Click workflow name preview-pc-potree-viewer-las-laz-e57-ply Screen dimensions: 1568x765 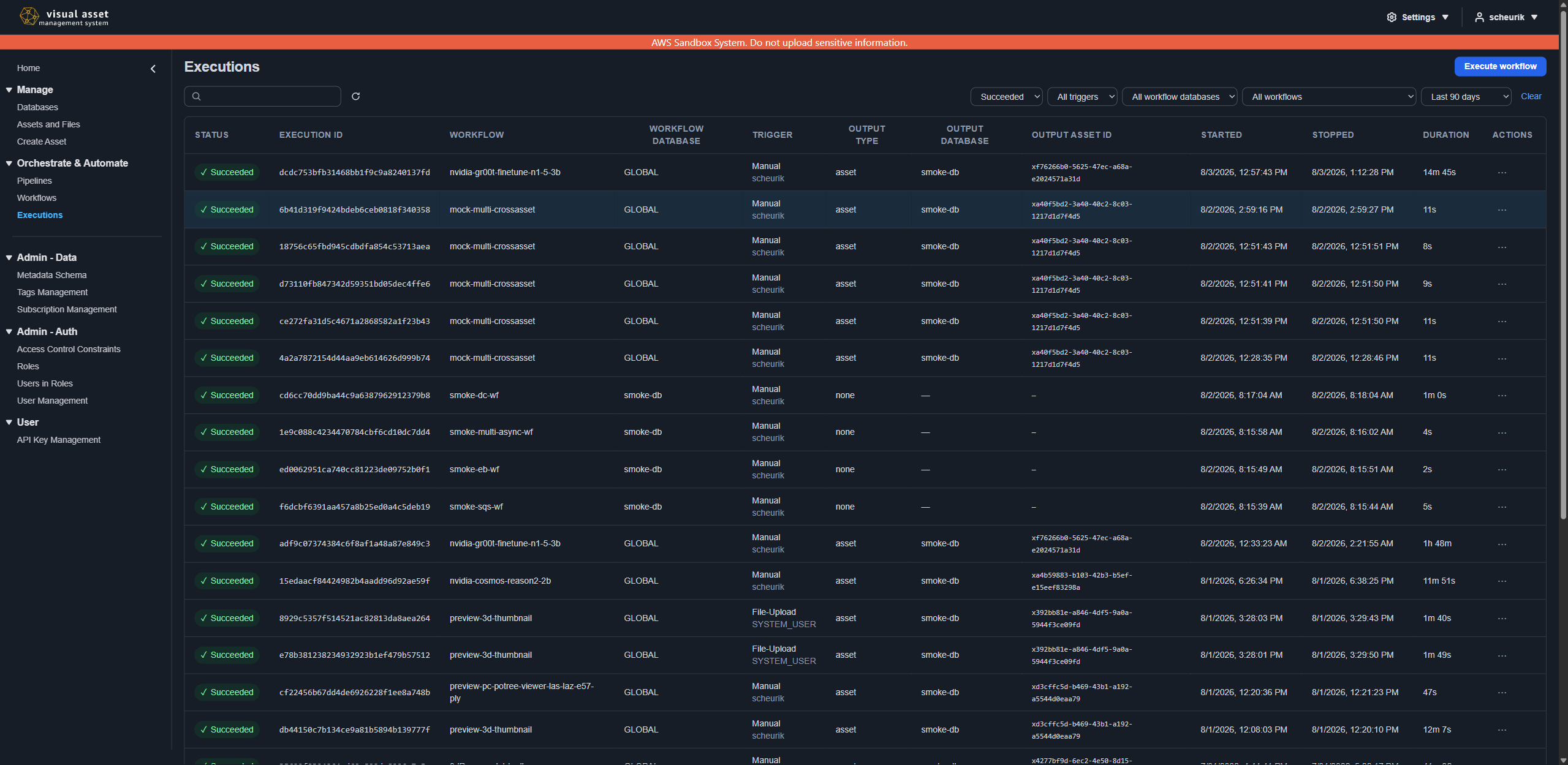(x=521, y=692)
